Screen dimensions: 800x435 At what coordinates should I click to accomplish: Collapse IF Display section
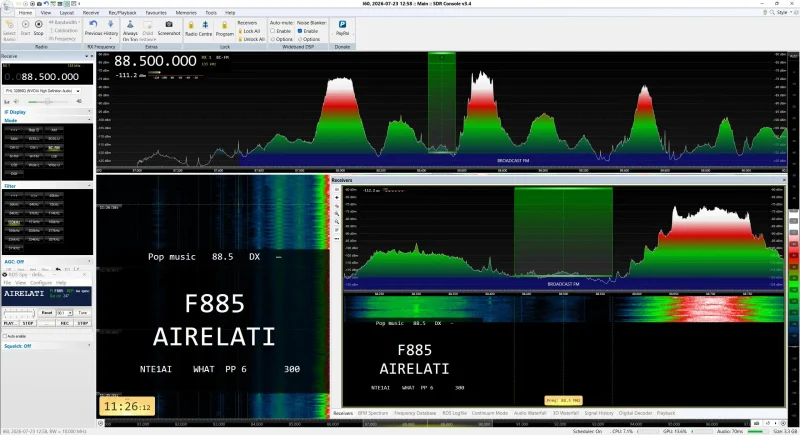[89, 112]
